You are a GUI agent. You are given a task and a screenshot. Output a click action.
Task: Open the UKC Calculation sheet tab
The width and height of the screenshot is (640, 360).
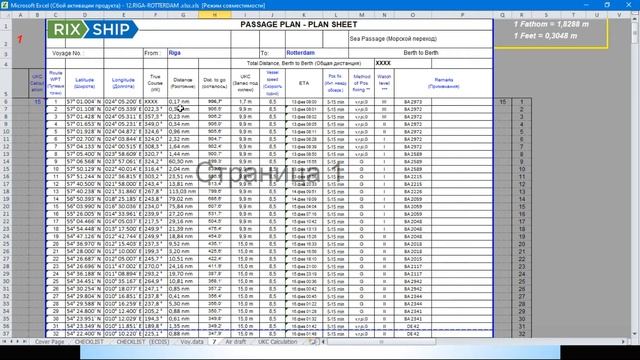coord(278,342)
